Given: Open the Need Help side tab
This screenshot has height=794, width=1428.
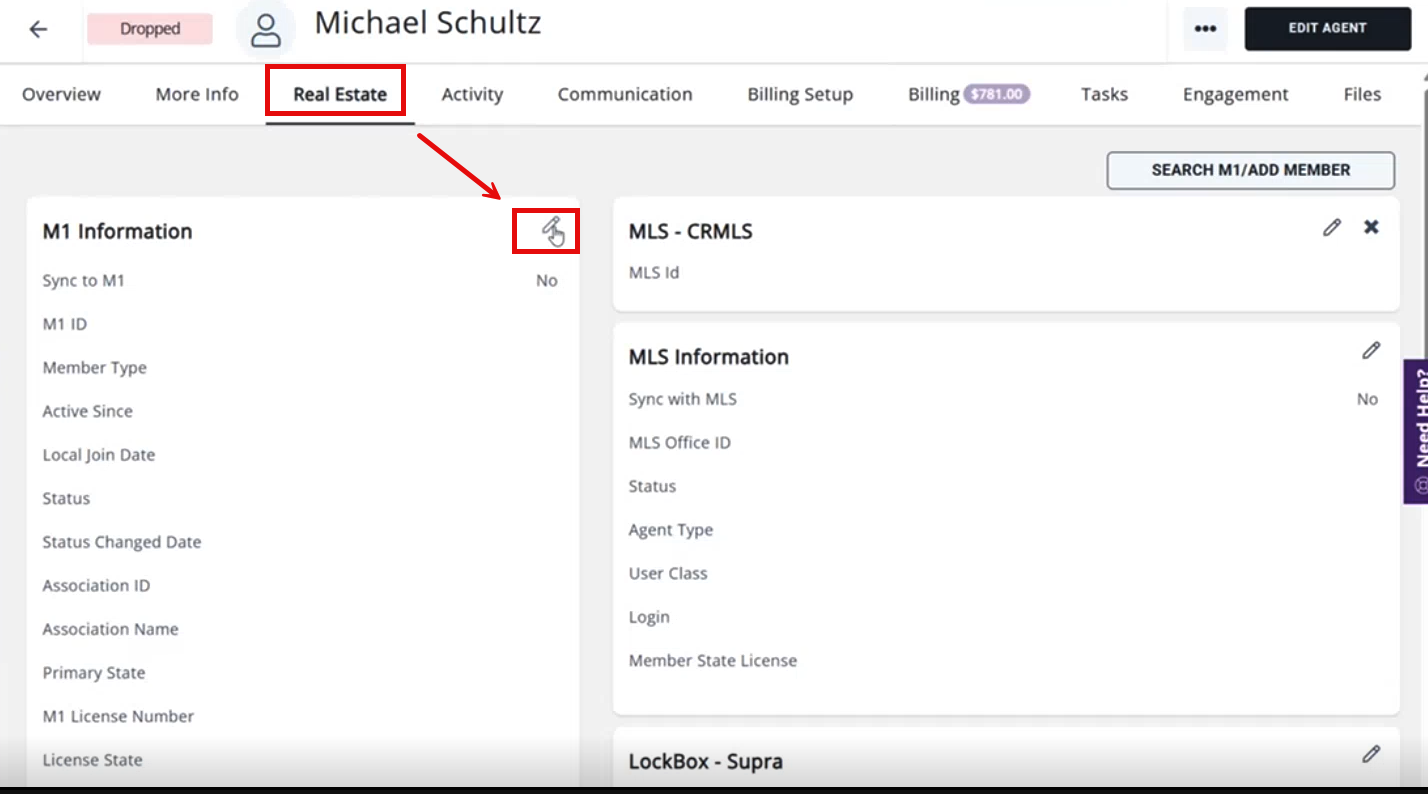Looking at the screenshot, I should (x=1416, y=431).
